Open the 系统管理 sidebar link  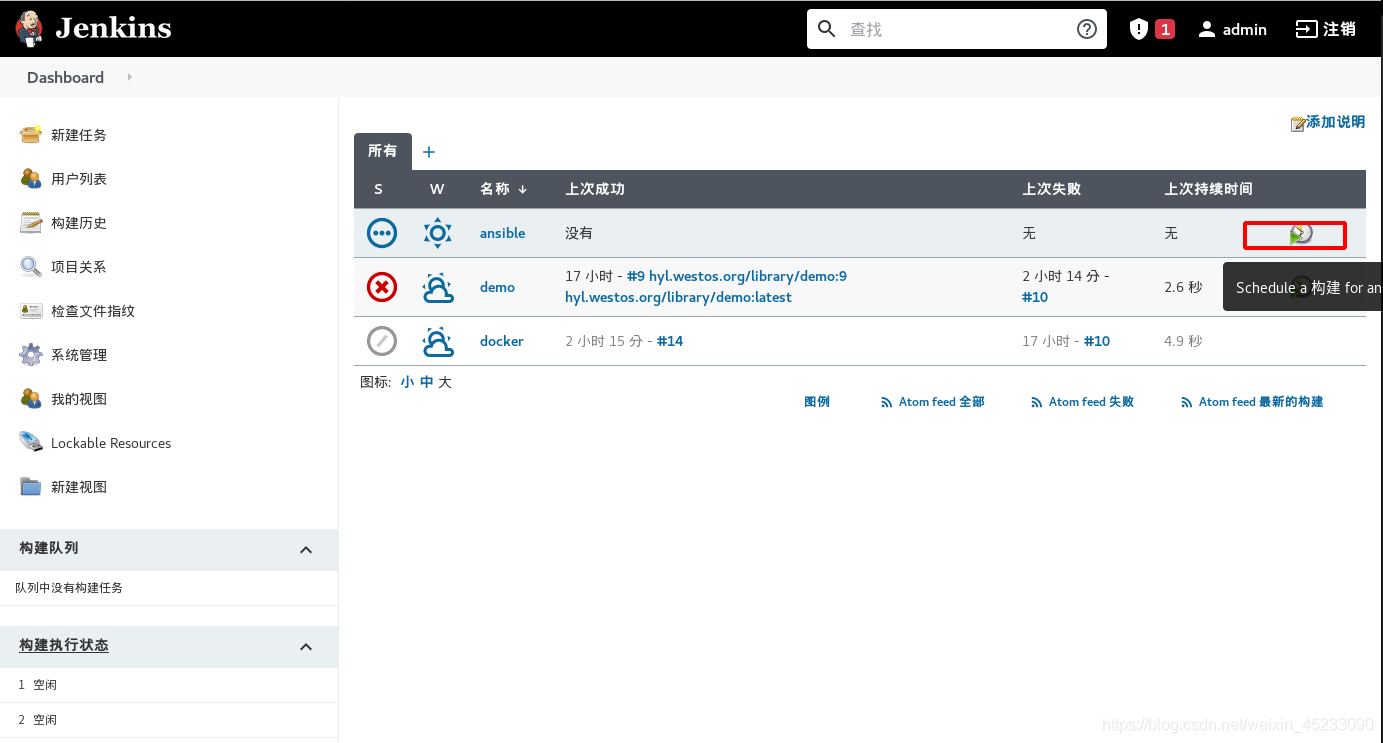click(79, 355)
